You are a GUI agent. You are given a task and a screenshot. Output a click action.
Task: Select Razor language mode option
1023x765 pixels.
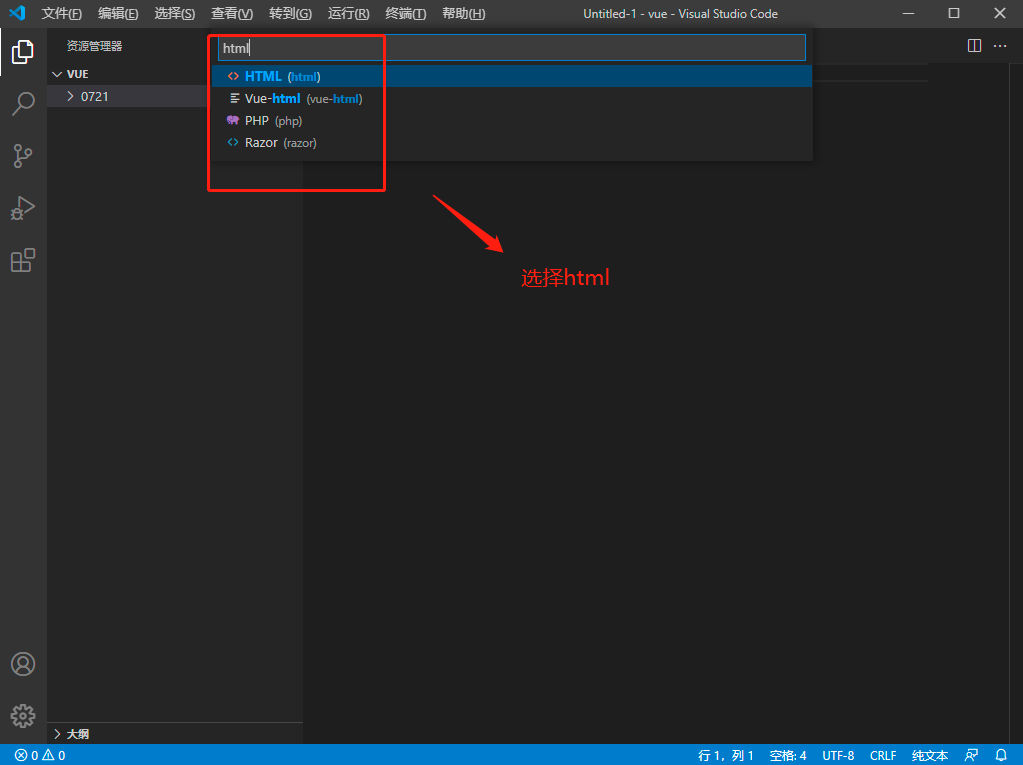click(x=512, y=143)
